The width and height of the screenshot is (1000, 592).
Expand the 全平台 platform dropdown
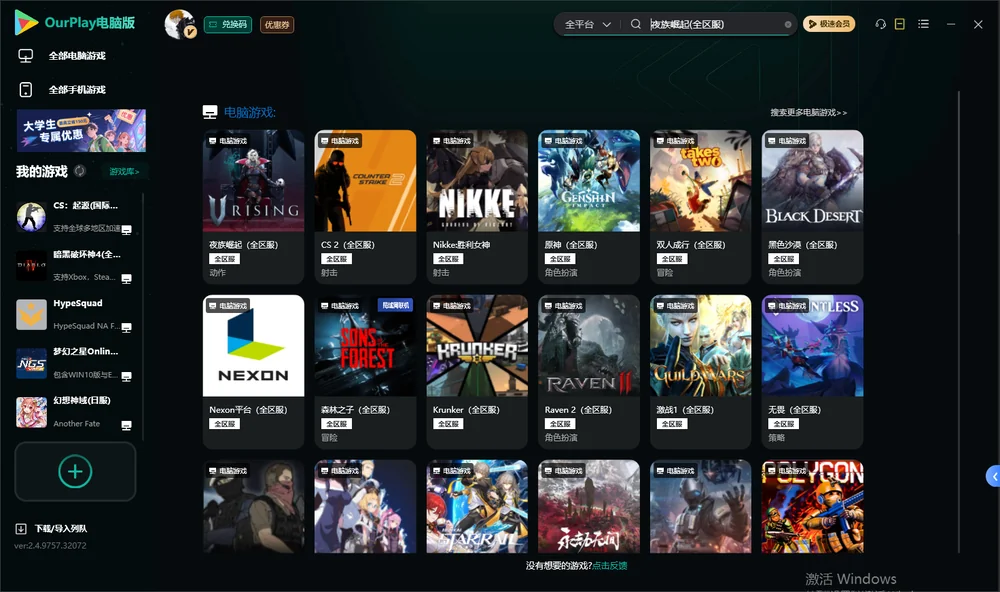pos(587,24)
